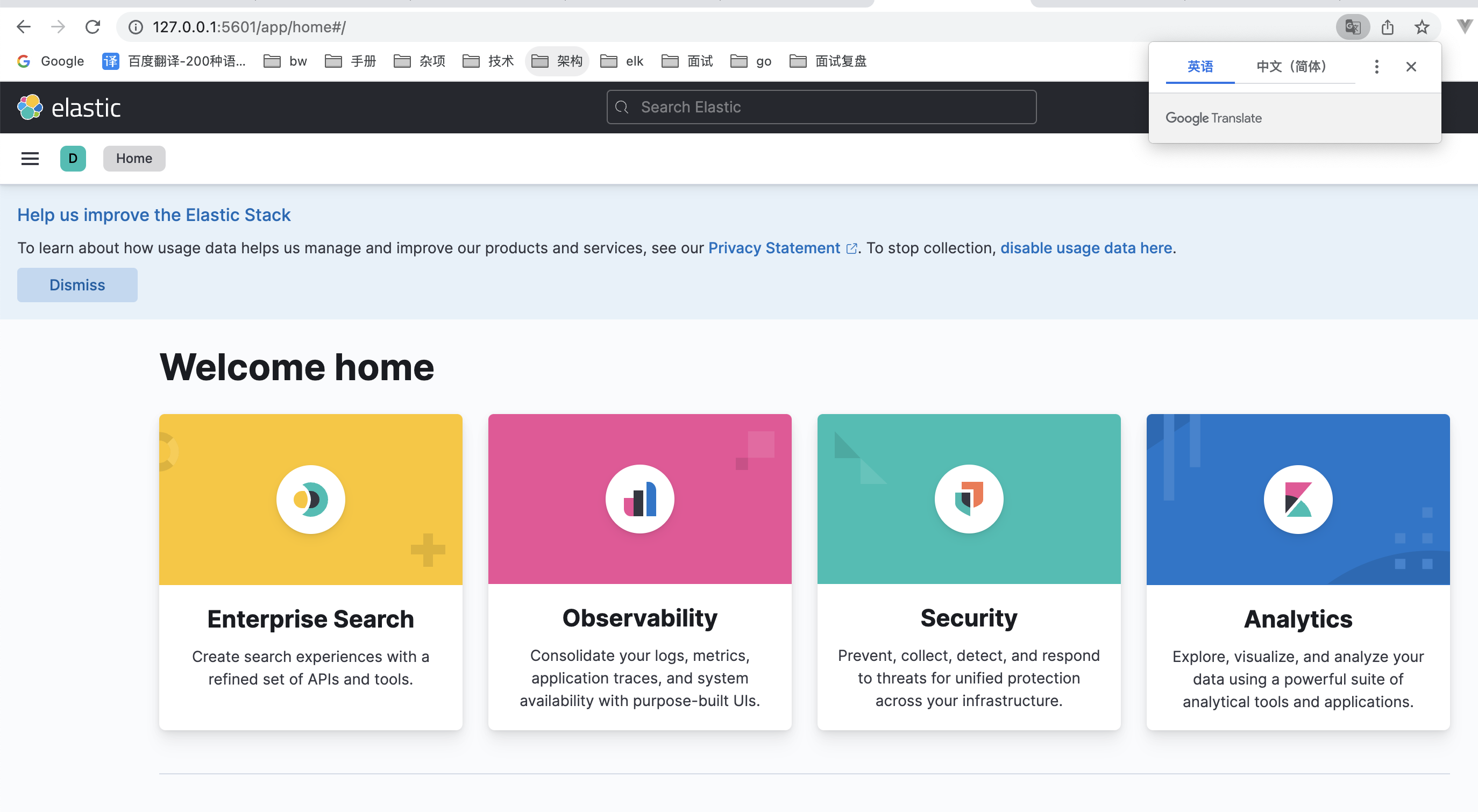Click the magnifier icon in Search Elastic

621,106
